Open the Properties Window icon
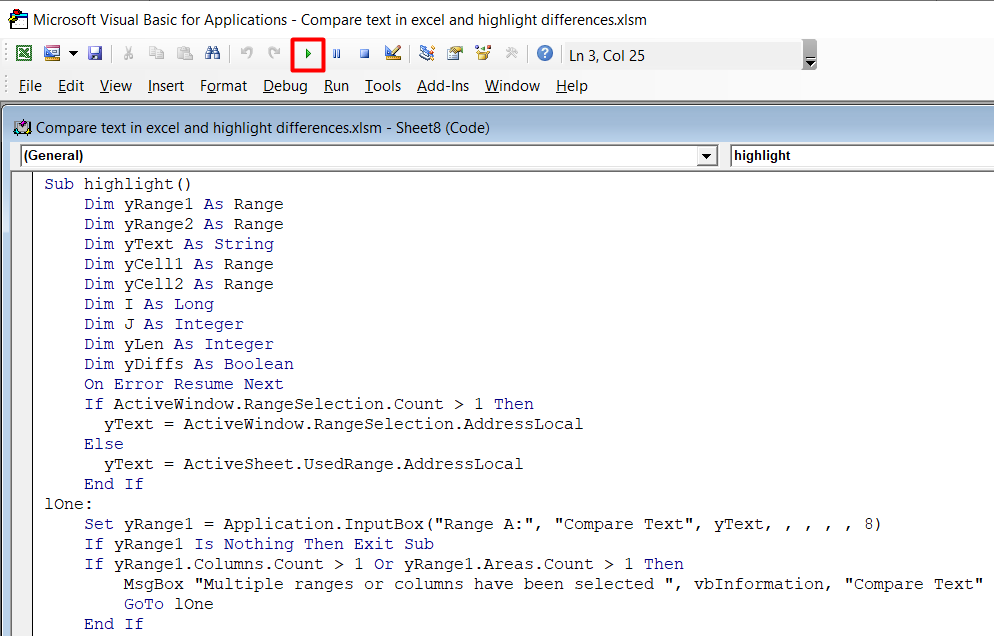 (455, 54)
